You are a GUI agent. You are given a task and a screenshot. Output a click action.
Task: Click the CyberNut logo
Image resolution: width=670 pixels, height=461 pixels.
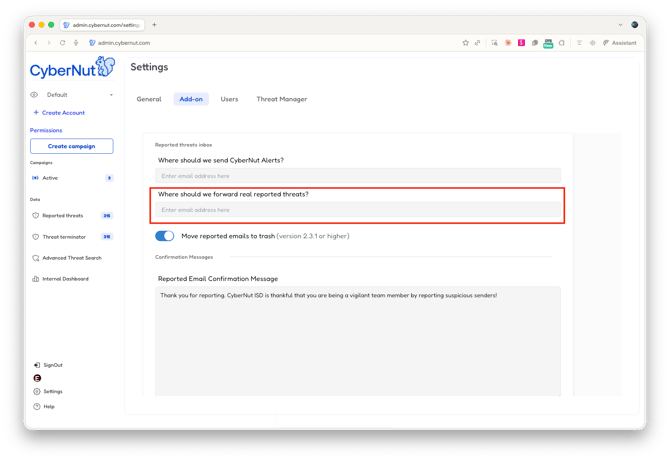[72, 67]
